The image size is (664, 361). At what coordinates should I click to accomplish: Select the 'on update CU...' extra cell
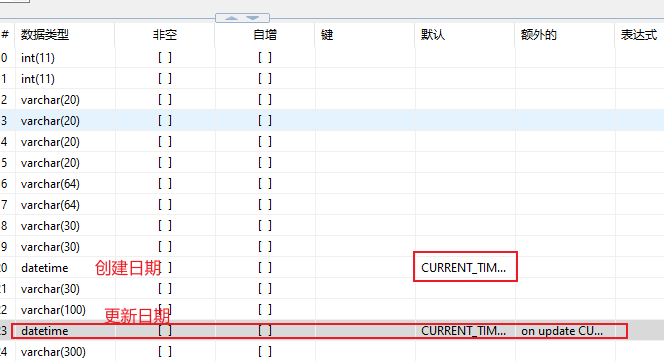pos(562,330)
